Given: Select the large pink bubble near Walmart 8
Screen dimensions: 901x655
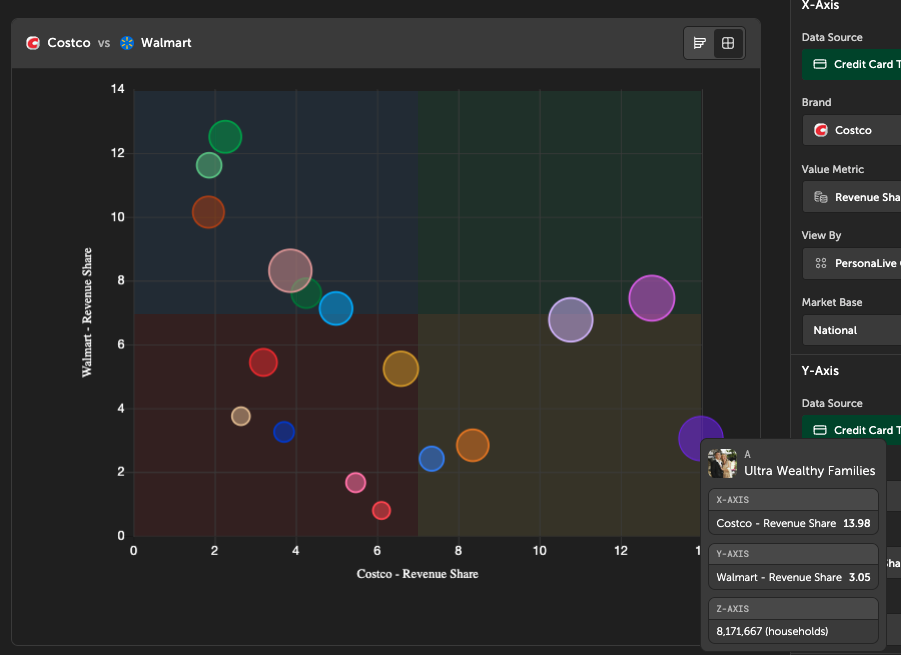Looking at the screenshot, I should (x=290, y=271).
